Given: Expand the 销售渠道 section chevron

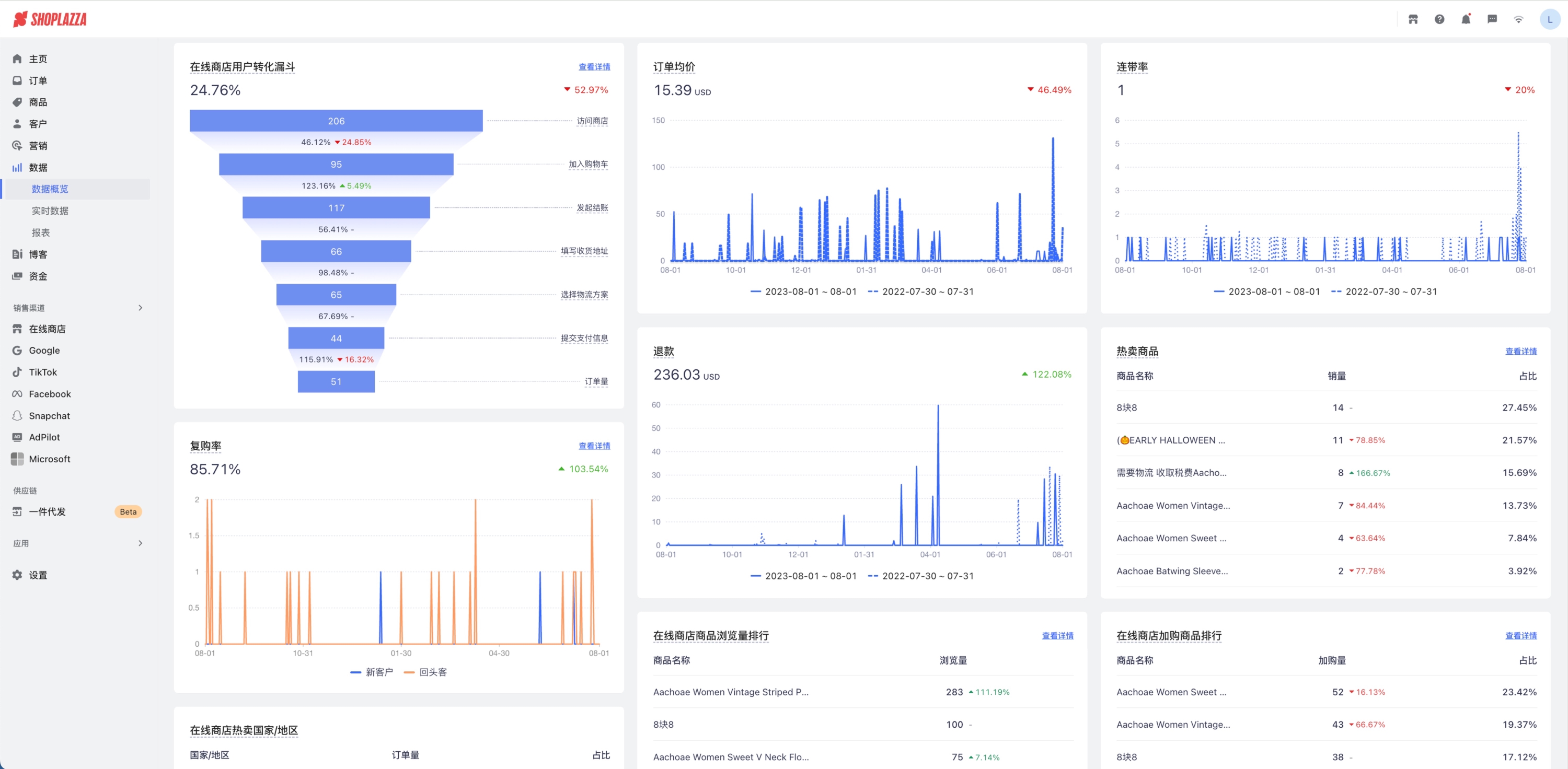Looking at the screenshot, I should click(141, 308).
